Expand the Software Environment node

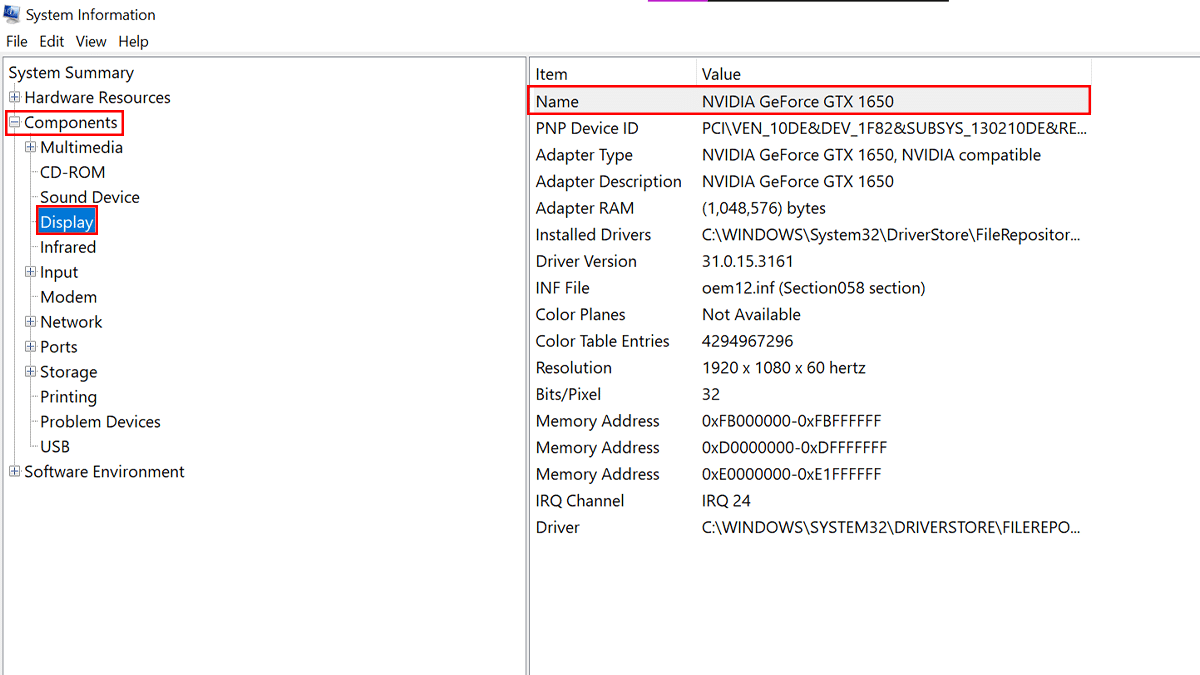click(15, 472)
